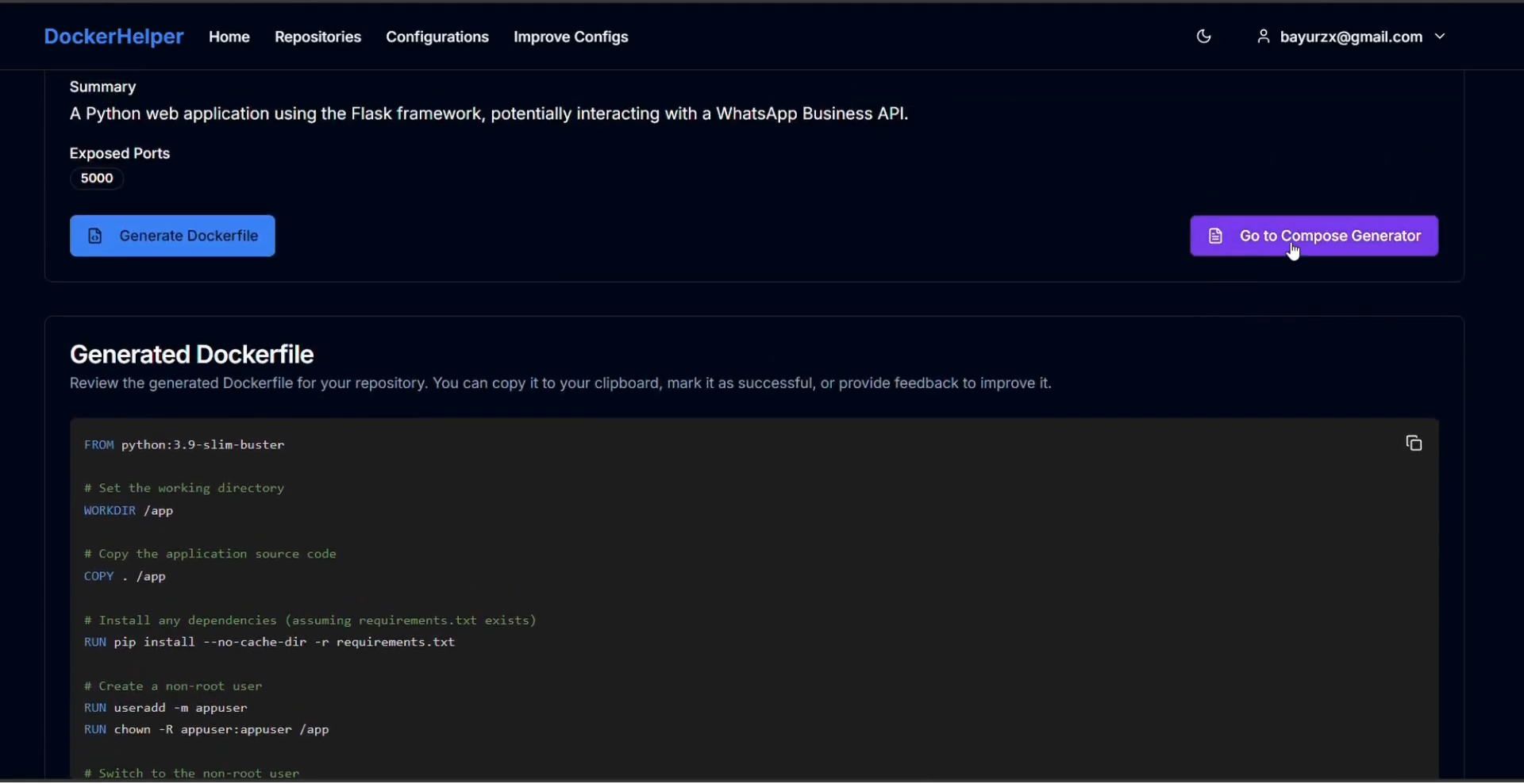Screen dimensions: 1524x784
Task: Select the 5000 exposed port badge
Action: pos(97,179)
